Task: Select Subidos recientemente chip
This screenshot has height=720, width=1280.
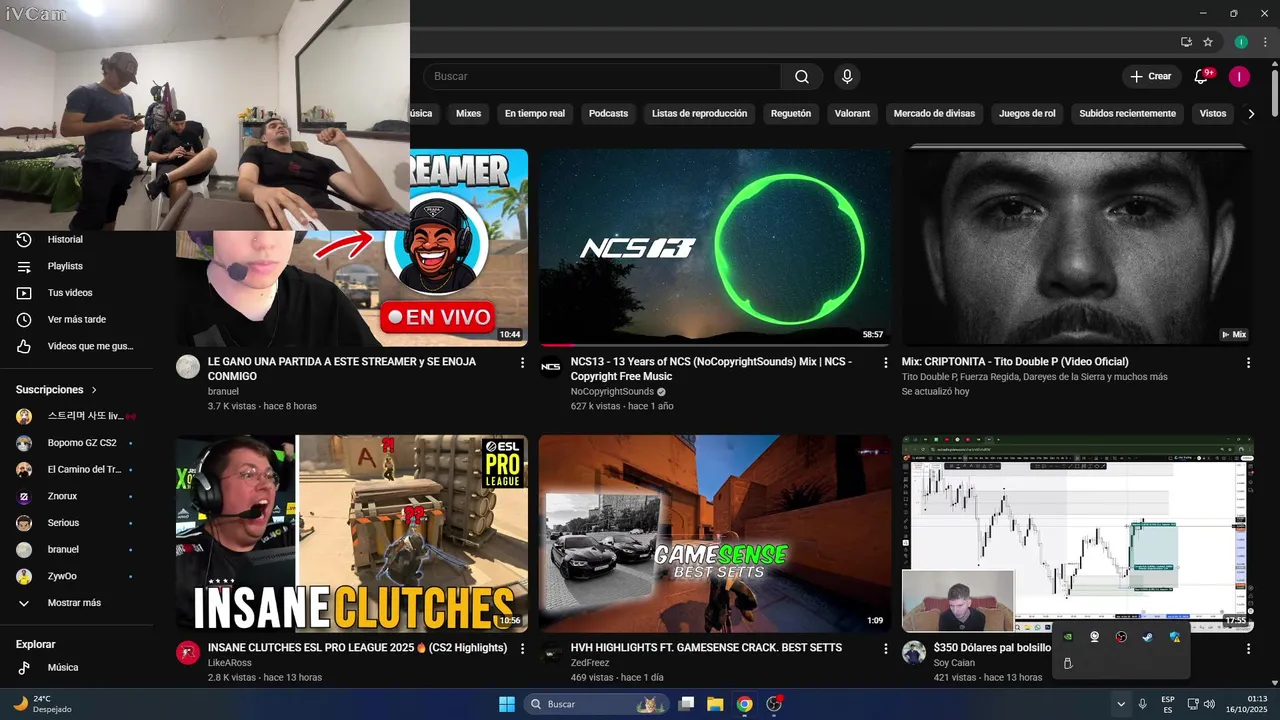Action: (x=1127, y=114)
